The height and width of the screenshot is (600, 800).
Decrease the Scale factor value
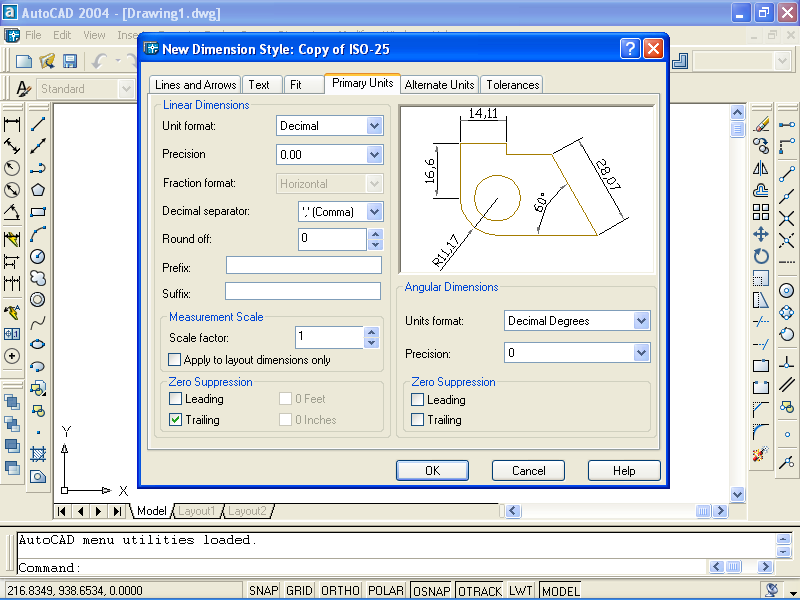pos(372,343)
